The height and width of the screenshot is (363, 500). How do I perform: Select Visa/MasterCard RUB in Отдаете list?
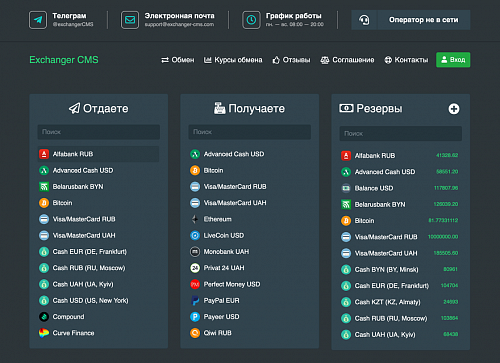[98, 219]
